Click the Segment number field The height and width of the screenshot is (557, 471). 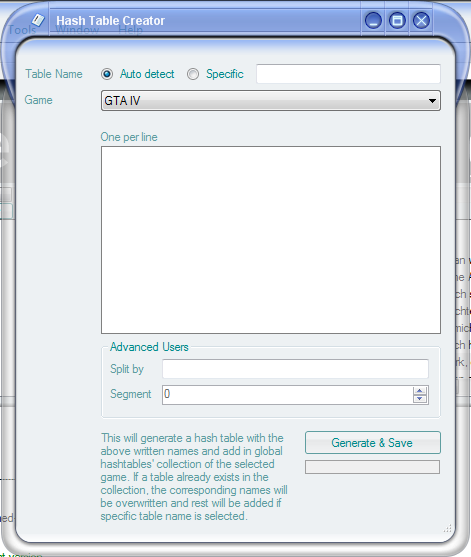288,395
